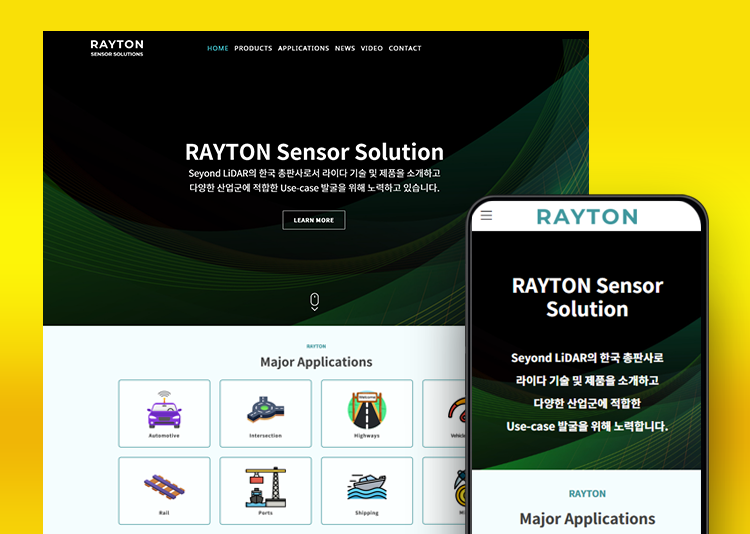
Task: Select the Automotive car icon
Action: (164, 409)
